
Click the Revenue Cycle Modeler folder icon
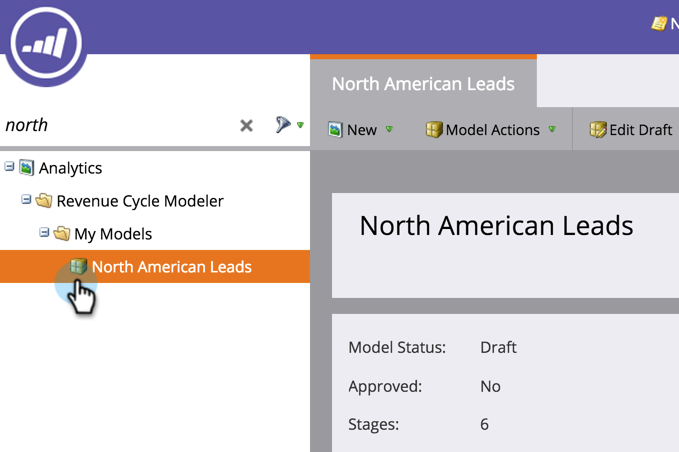coord(43,201)
